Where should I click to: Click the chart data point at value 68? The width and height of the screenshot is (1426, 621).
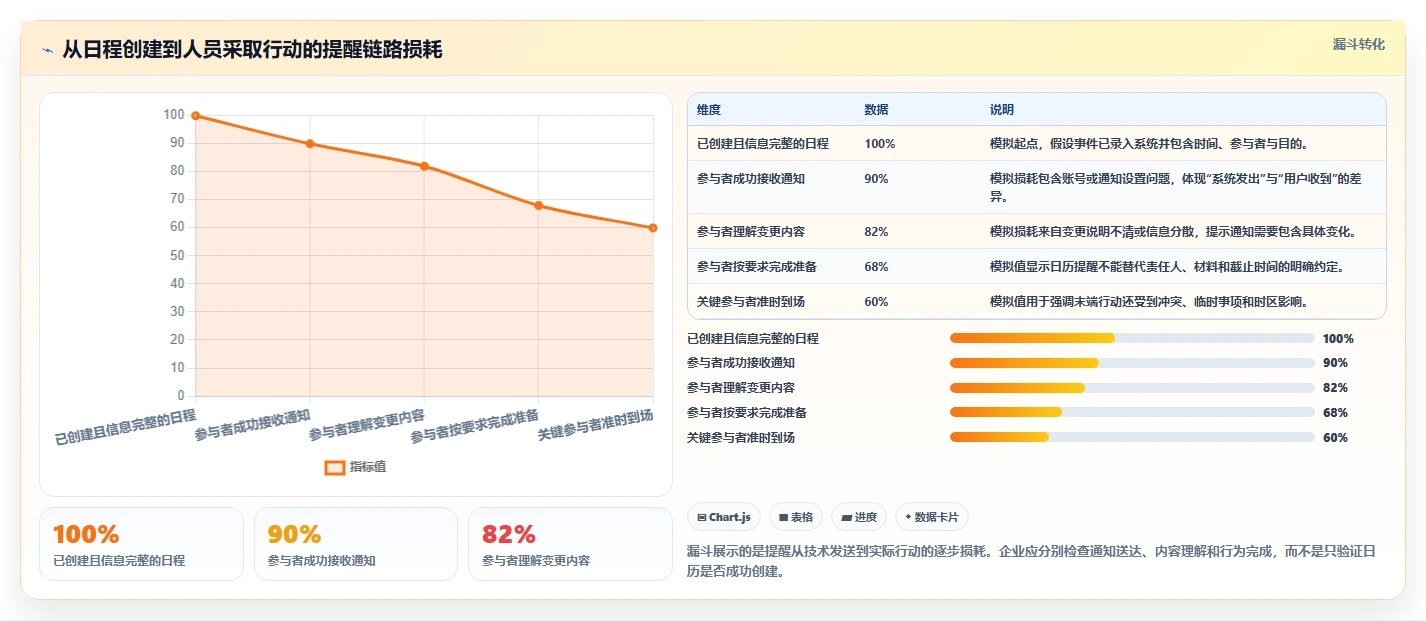pyautogui.click(x=538, y=206)
